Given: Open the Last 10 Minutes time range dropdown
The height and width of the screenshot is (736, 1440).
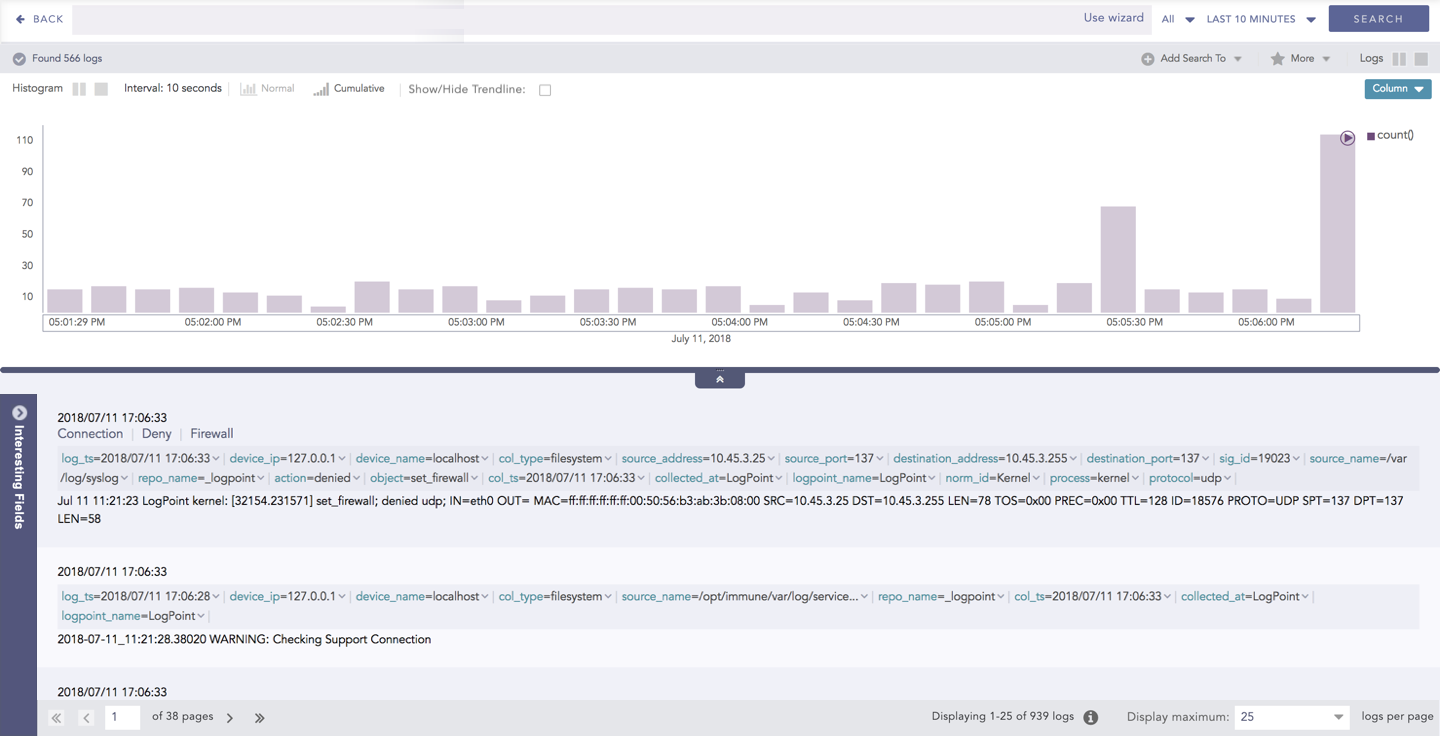Looking at the screenshot, I should coord(1260,19).
